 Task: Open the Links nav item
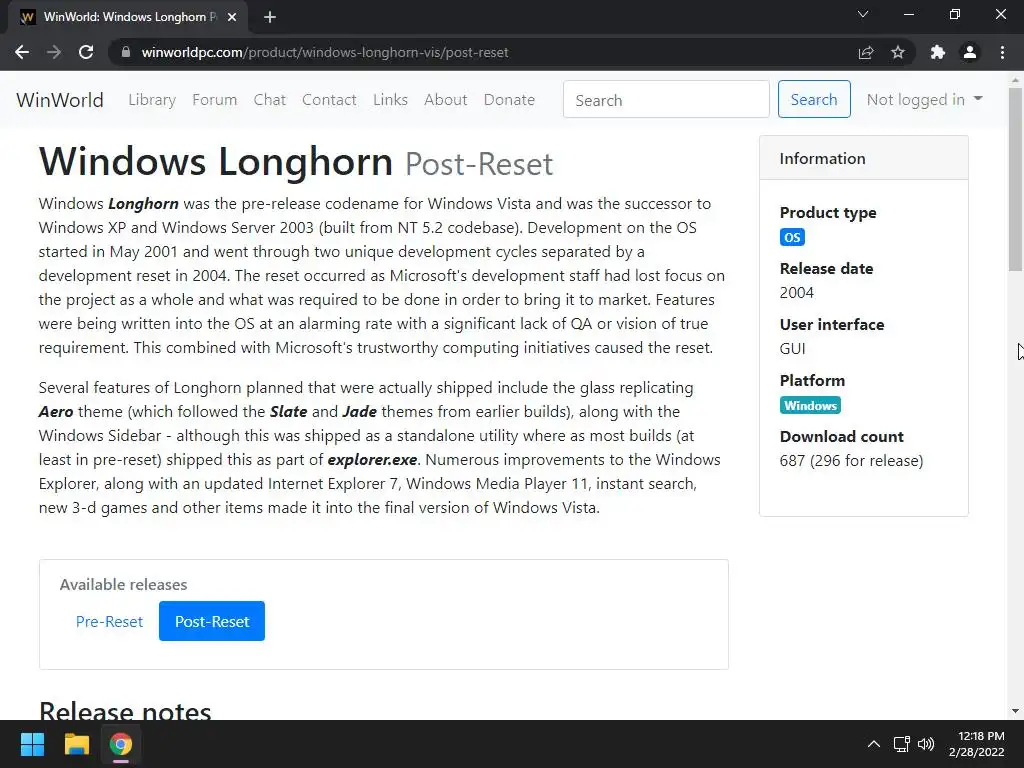(x=391, y=100)
